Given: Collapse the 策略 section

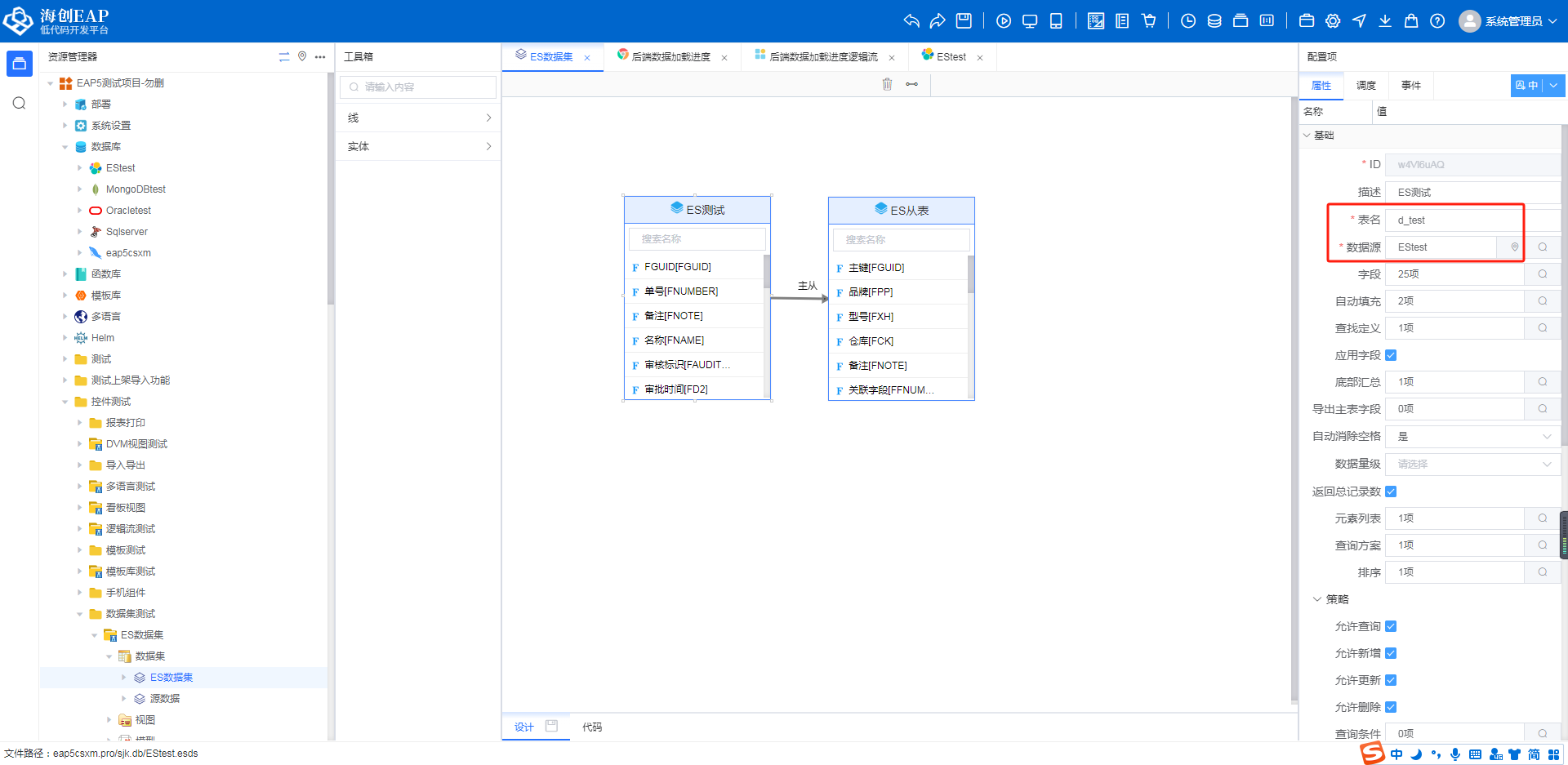Looking at the screenshot, I should tap(1317, 599).
